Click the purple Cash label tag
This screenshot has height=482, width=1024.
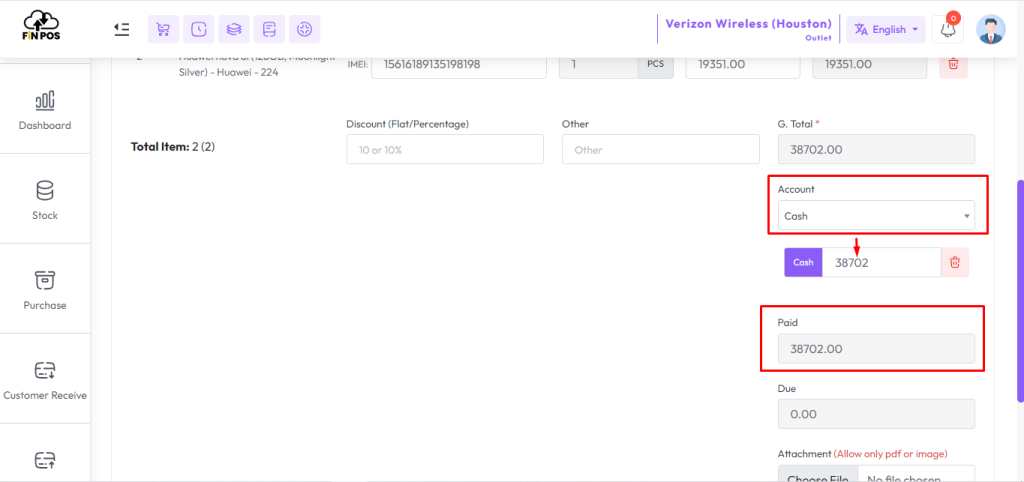803,262
